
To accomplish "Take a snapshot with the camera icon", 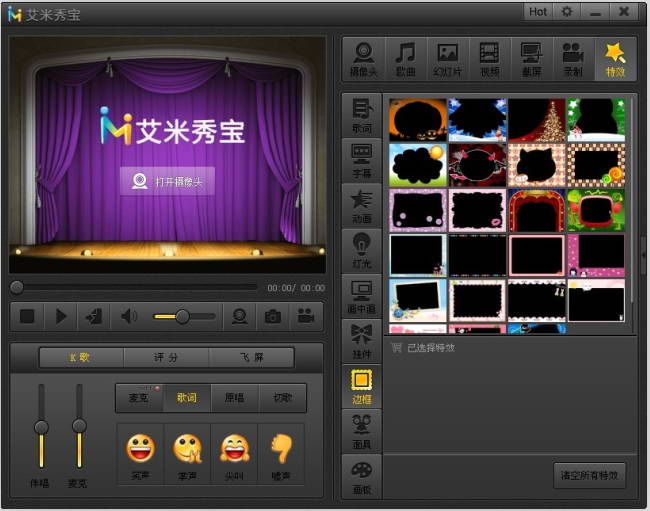I will [x=273, y=317].
